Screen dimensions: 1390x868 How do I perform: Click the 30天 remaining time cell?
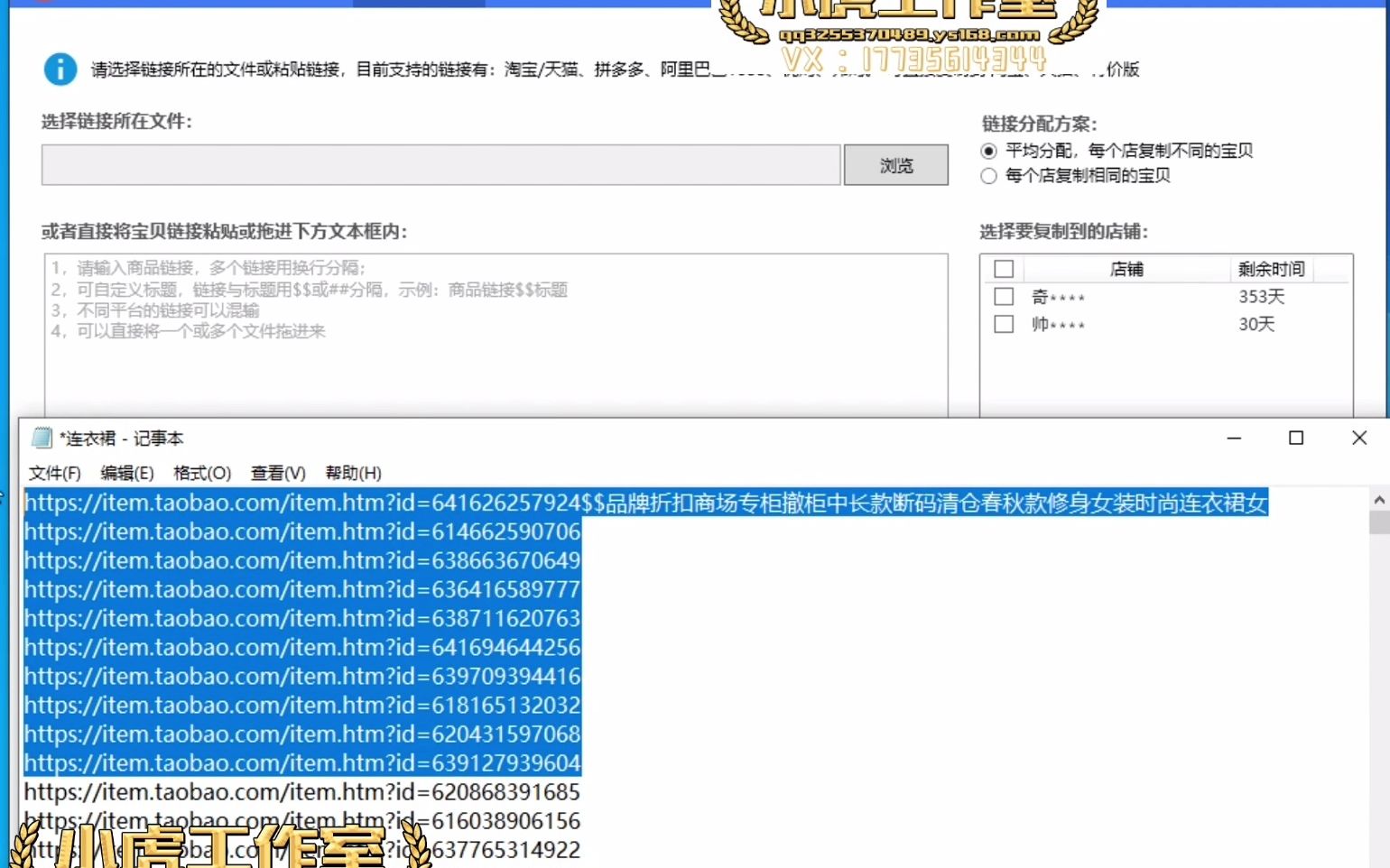[1256, 324]
